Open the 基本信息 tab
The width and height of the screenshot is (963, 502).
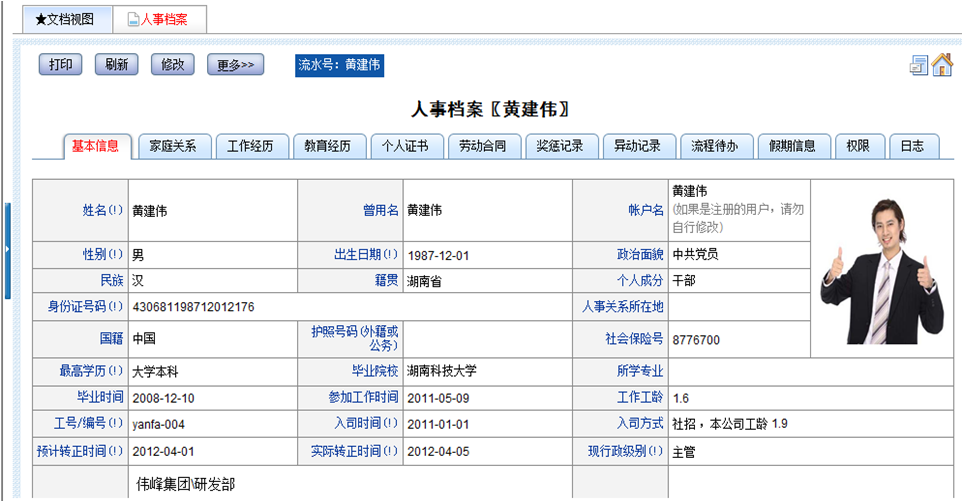pos(96,146)
